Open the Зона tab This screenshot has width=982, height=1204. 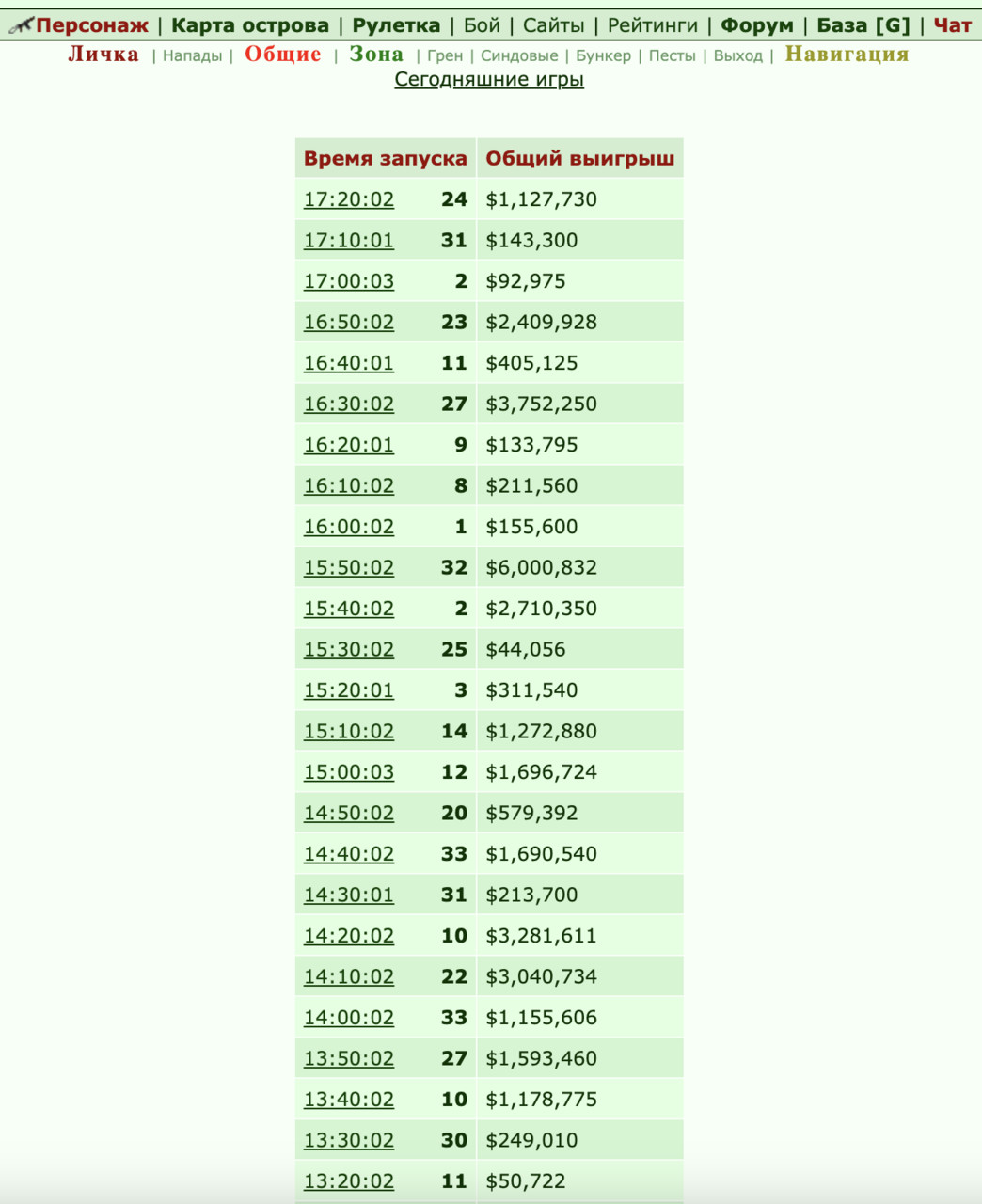point(376,55)
